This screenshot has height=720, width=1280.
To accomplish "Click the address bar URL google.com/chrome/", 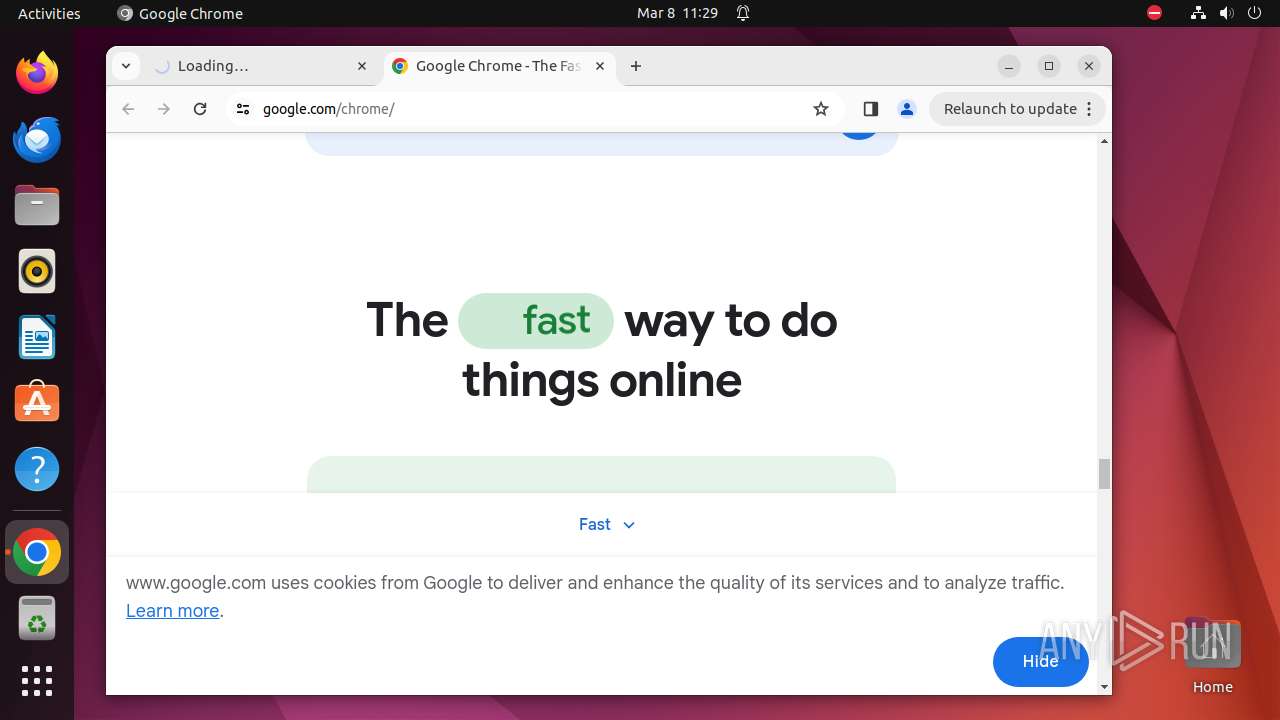I will 329,109.
